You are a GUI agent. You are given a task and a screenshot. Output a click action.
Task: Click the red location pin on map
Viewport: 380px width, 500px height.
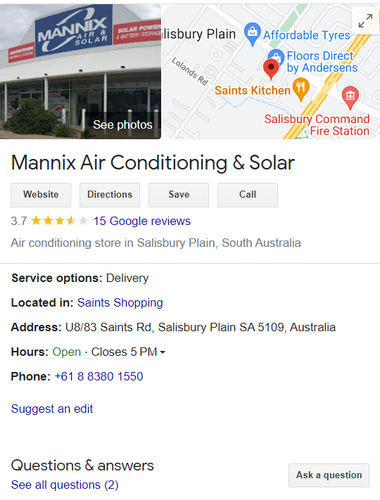271,69
